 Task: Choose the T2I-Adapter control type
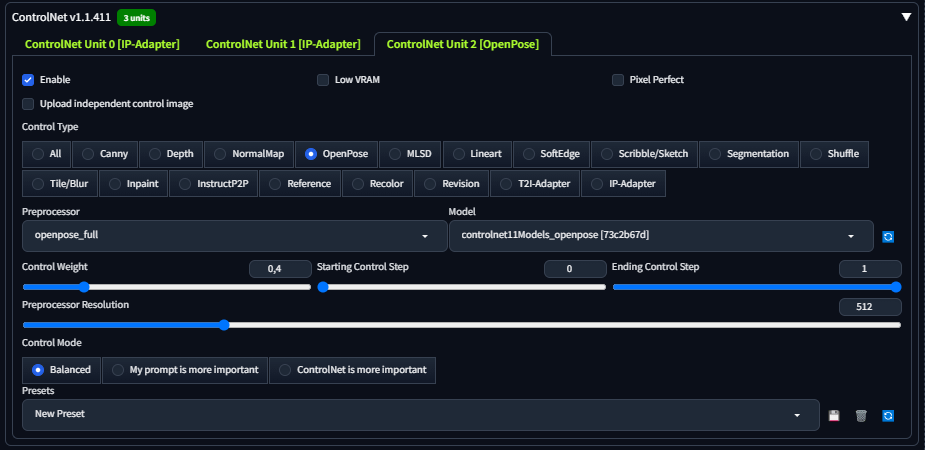click(535, 183)
